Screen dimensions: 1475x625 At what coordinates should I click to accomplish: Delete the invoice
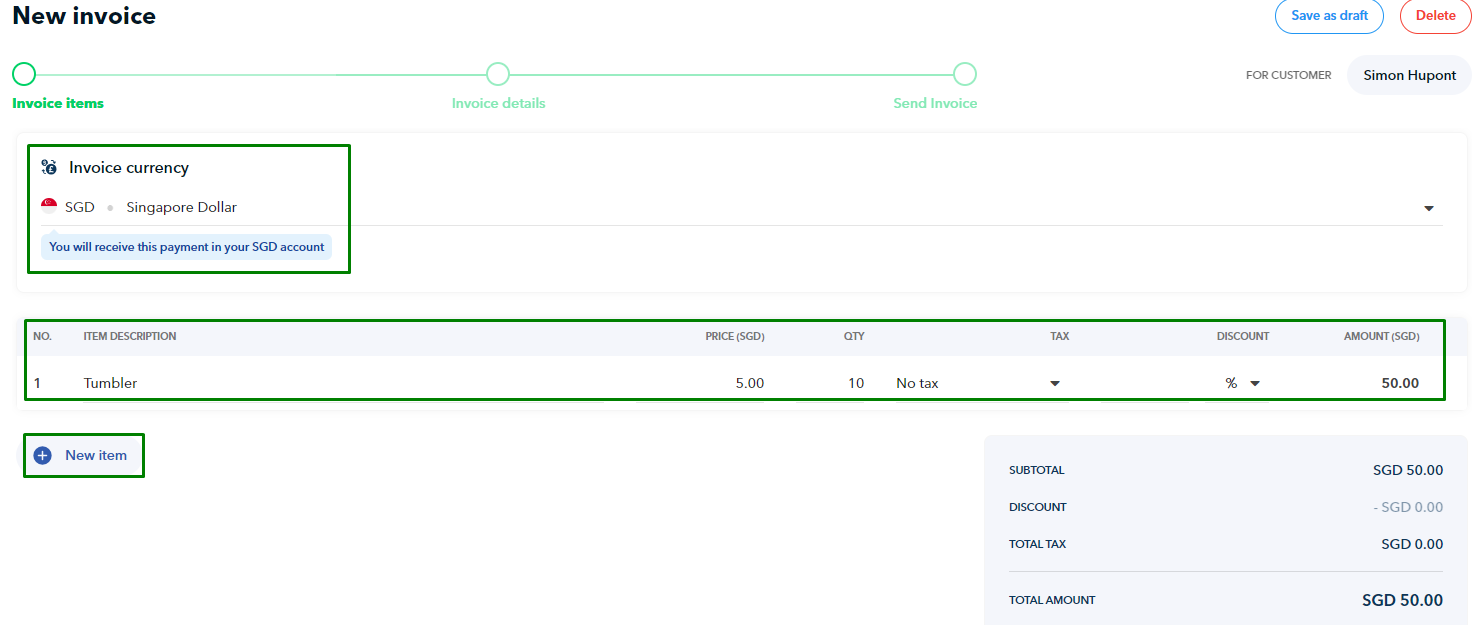[1435, 16]
